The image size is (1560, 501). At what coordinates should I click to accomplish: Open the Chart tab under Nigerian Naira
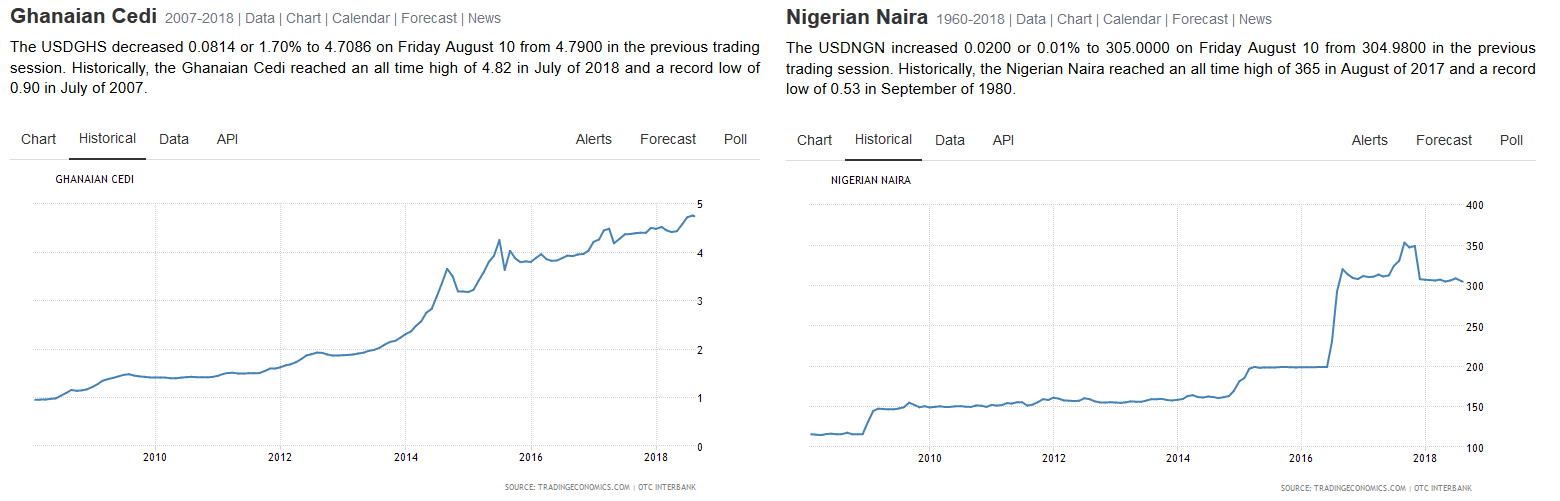click(x=814, y=140)
